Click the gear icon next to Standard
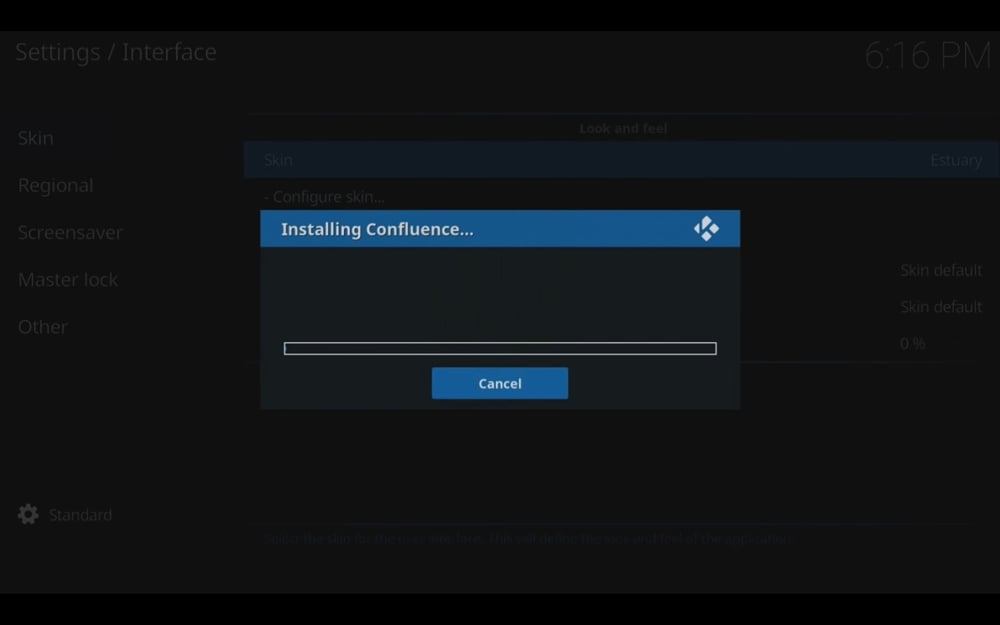Image resolution: width=1000 pixels, height=625 pixels. tap(27, 514)
